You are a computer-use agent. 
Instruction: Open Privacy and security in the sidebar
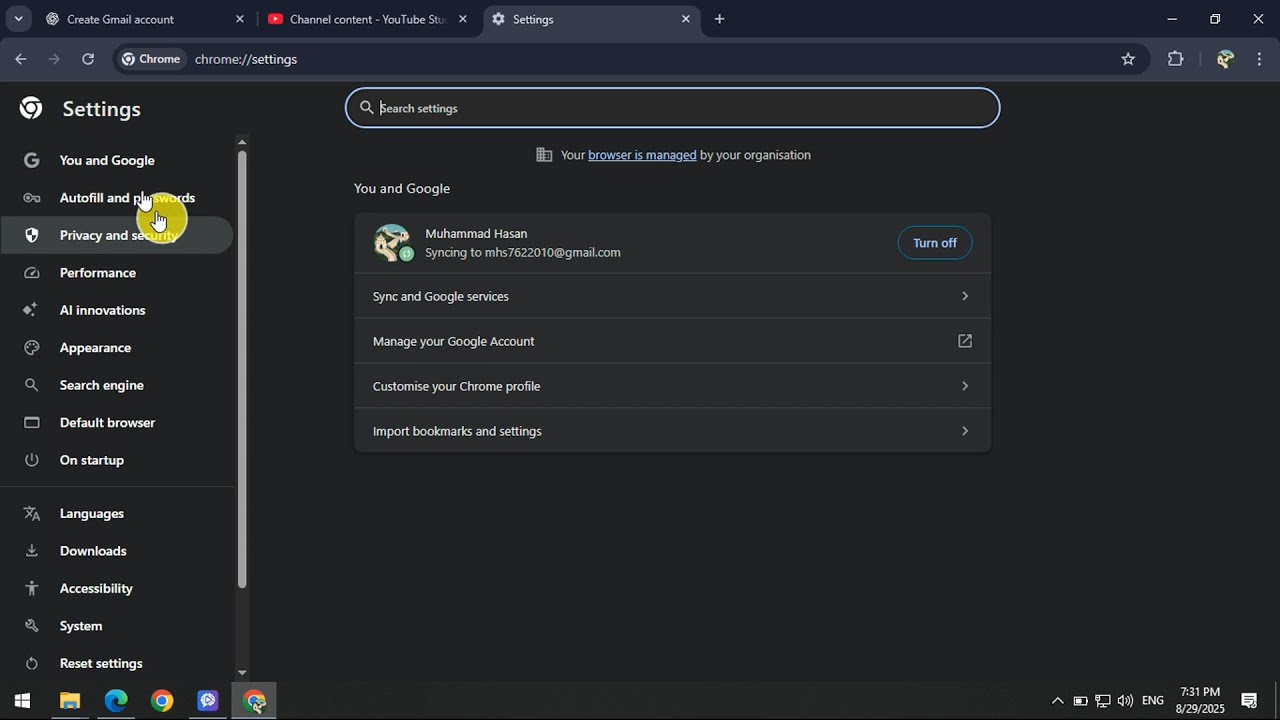tap(116, 235)
